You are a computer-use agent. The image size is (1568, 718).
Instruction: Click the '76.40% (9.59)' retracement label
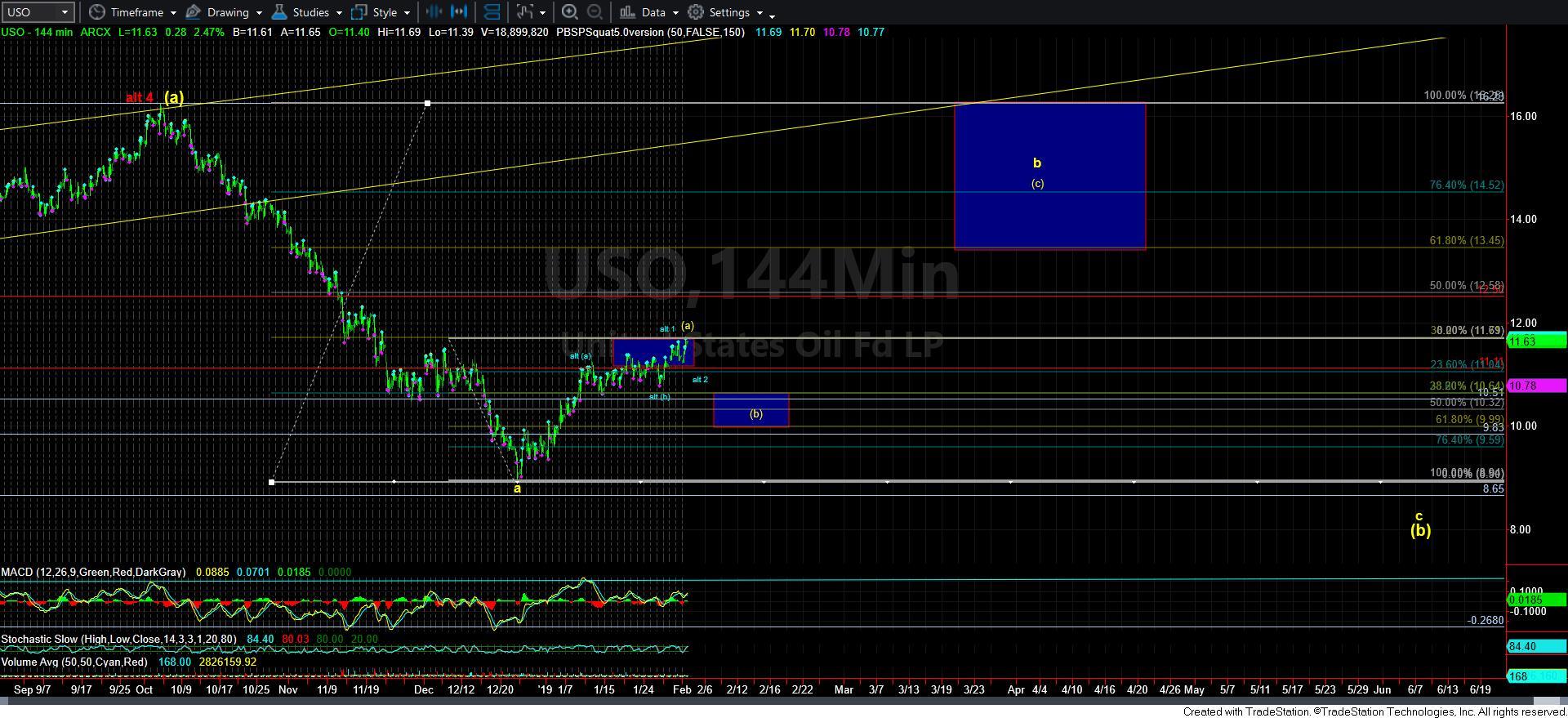coord(1470,439)
